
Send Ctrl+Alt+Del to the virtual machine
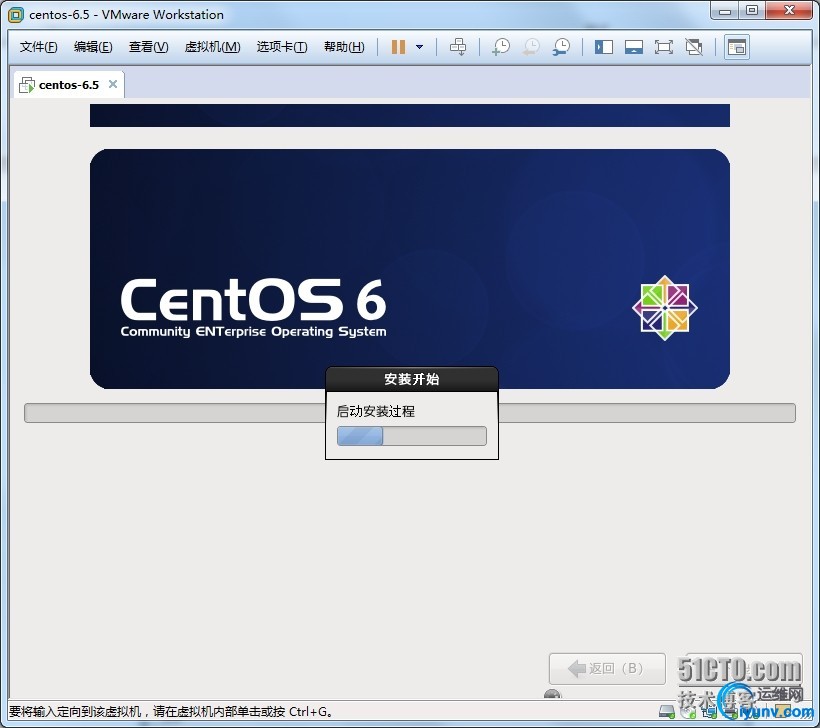(458, 47)
